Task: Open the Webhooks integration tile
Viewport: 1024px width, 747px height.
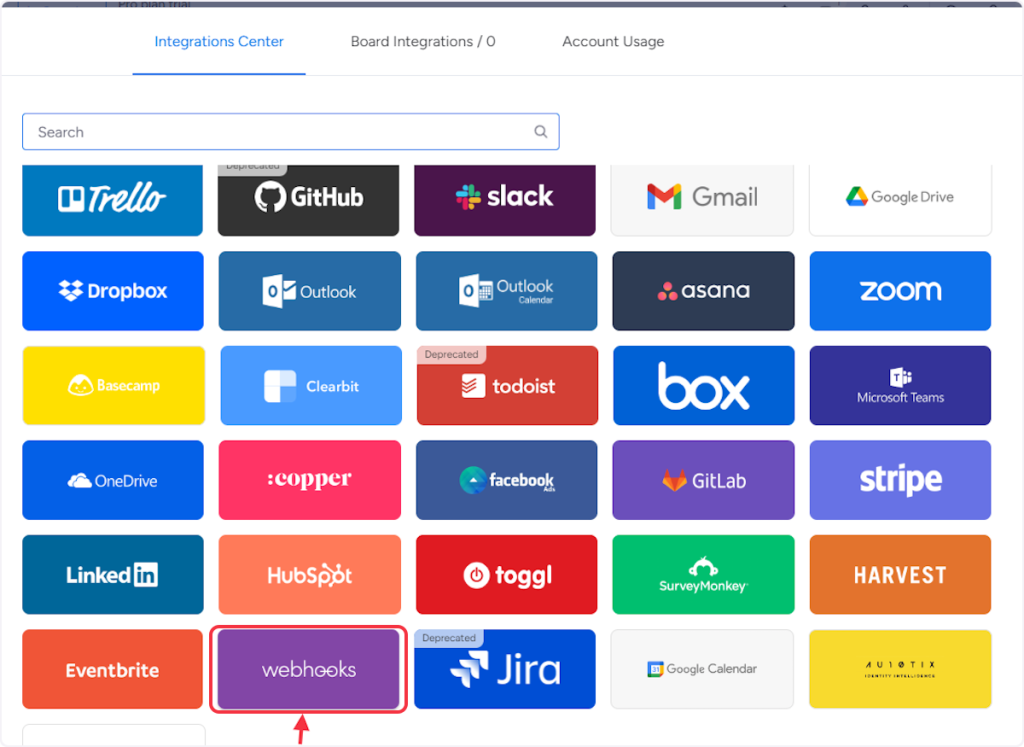Action: pos(308,669)
